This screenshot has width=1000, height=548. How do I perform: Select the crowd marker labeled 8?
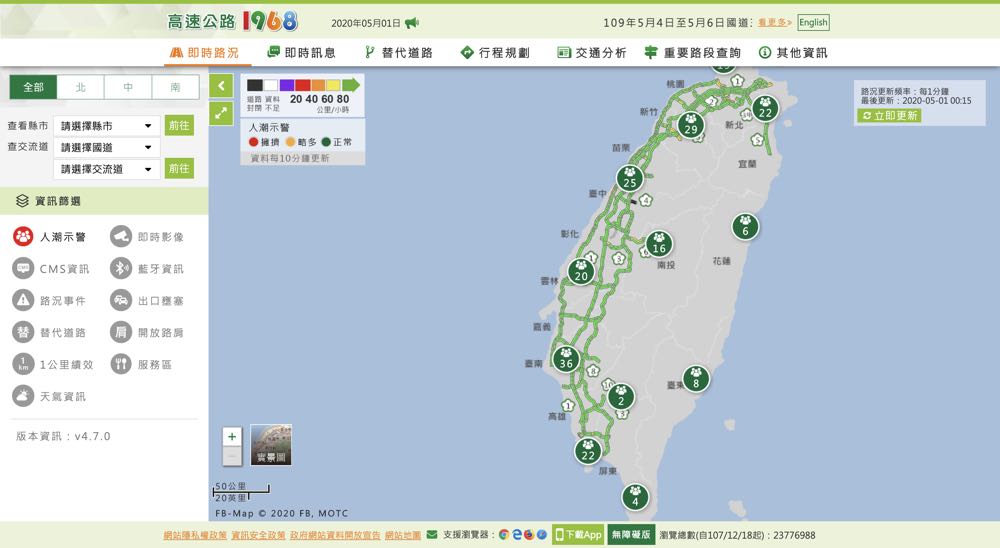(x=696, y=378)
